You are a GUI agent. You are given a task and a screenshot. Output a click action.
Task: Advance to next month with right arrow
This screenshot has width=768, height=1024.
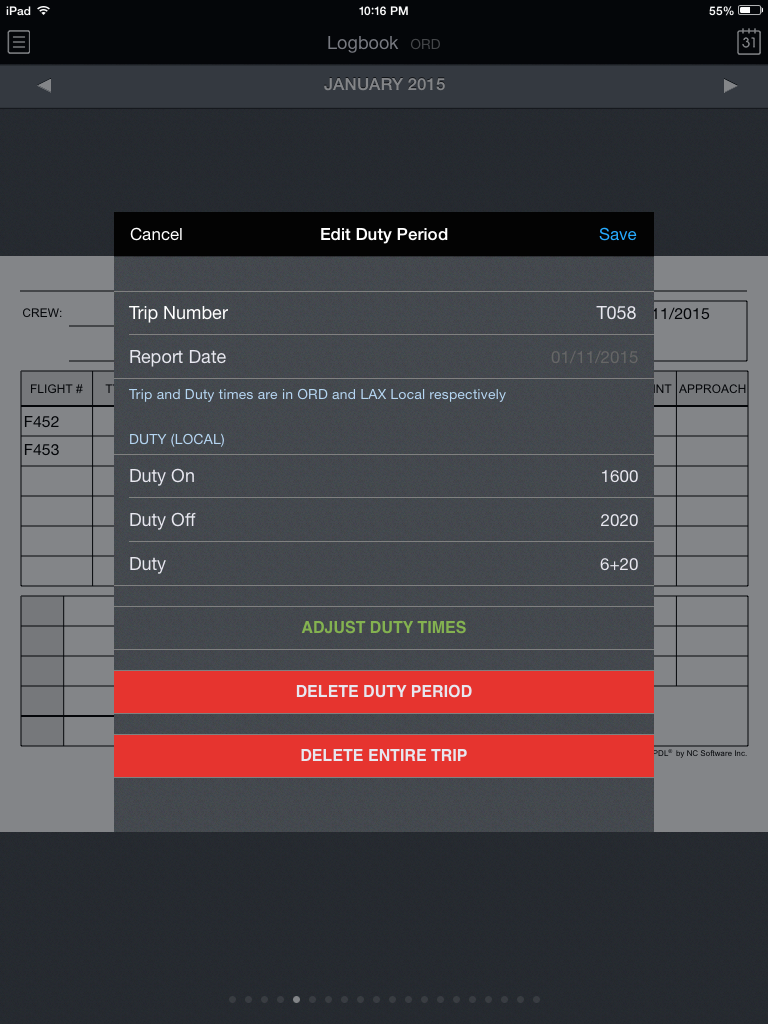point(730,85)
